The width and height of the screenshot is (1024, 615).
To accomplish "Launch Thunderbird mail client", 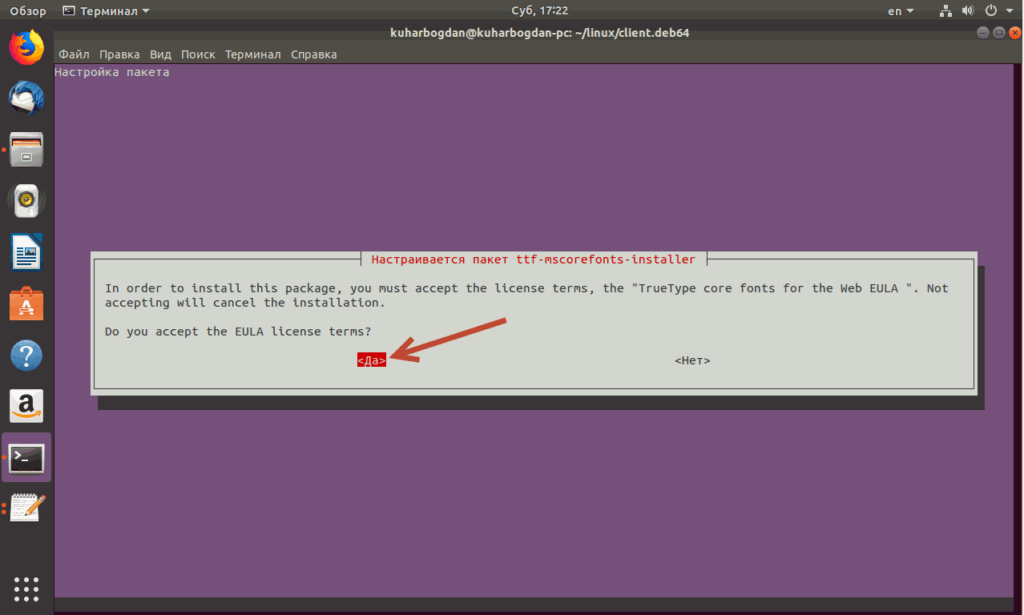I will [26, 98].
